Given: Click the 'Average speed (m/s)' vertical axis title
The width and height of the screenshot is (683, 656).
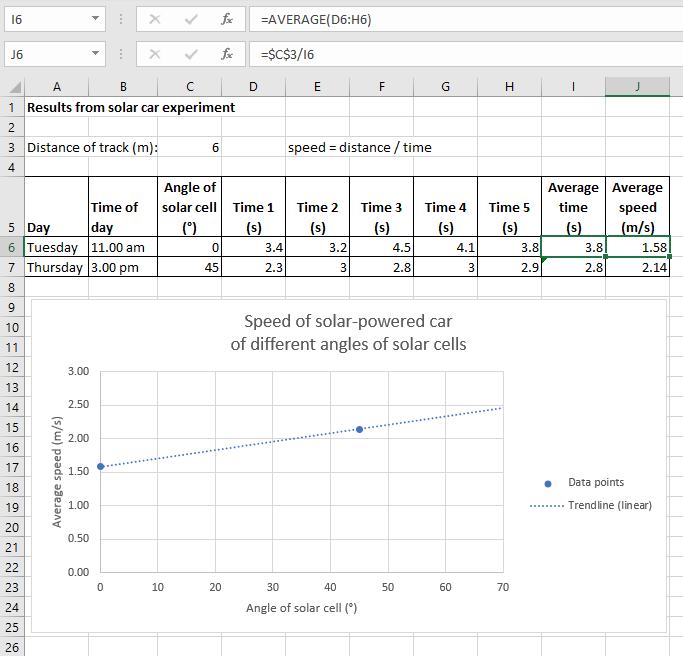Looking at the screenshot, I should click(x=57, y=472).
